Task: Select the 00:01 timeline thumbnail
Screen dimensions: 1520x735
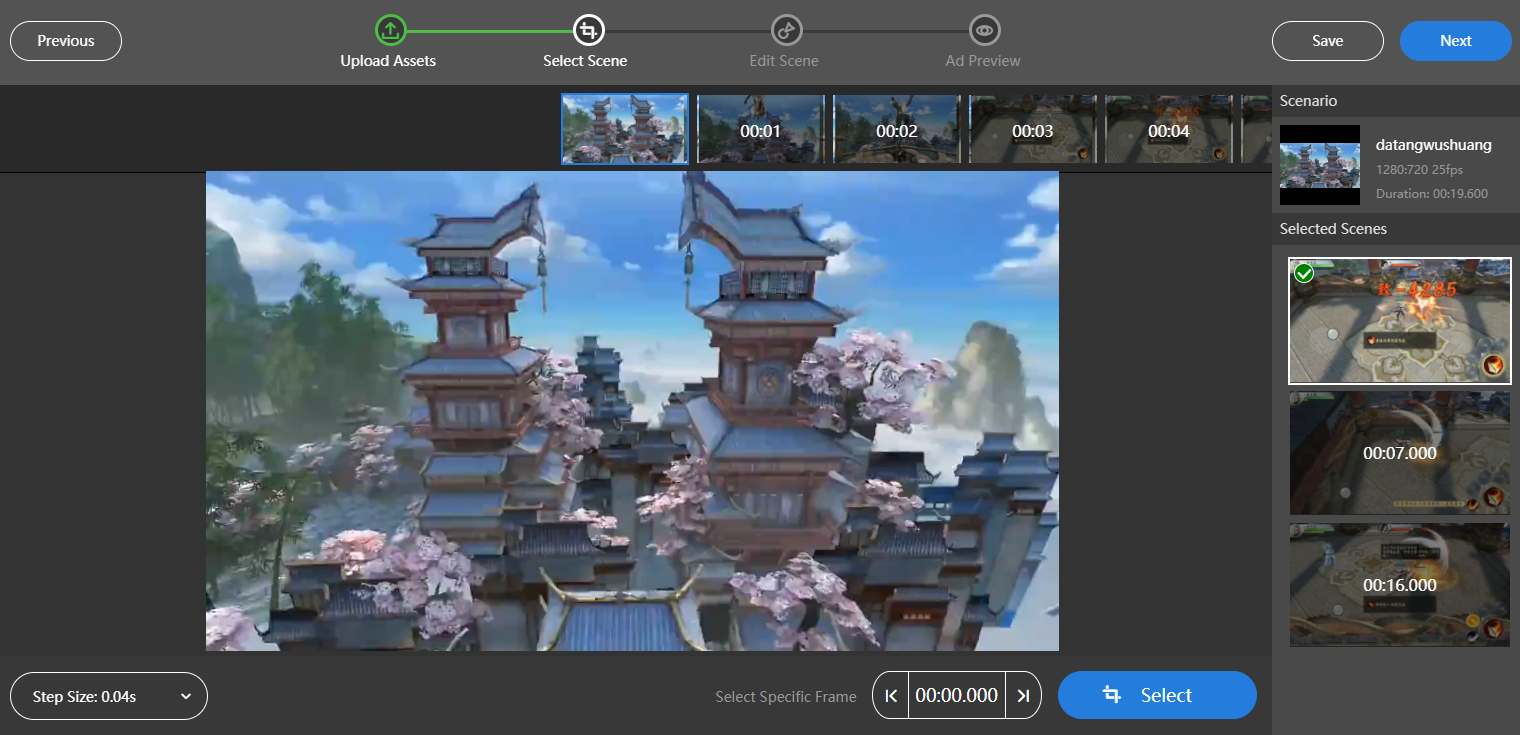Action: (x=760, y=129)
